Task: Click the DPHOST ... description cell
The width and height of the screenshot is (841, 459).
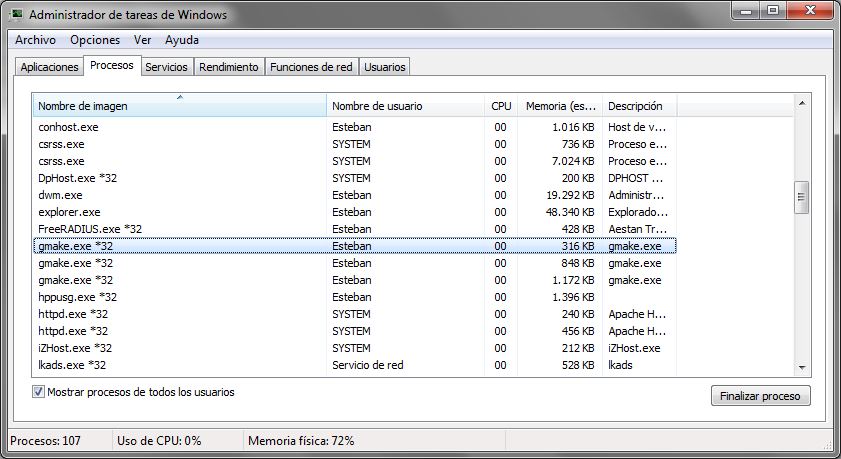Action: click(x=636, y=178)
